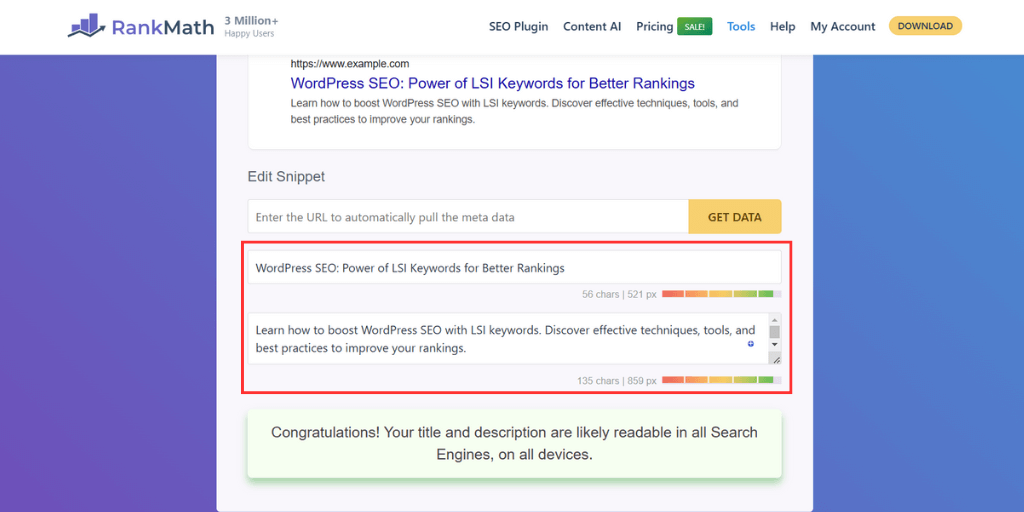Click the Congratulations message box
This screenshot has height=512, width=1024.
point(515,443)
